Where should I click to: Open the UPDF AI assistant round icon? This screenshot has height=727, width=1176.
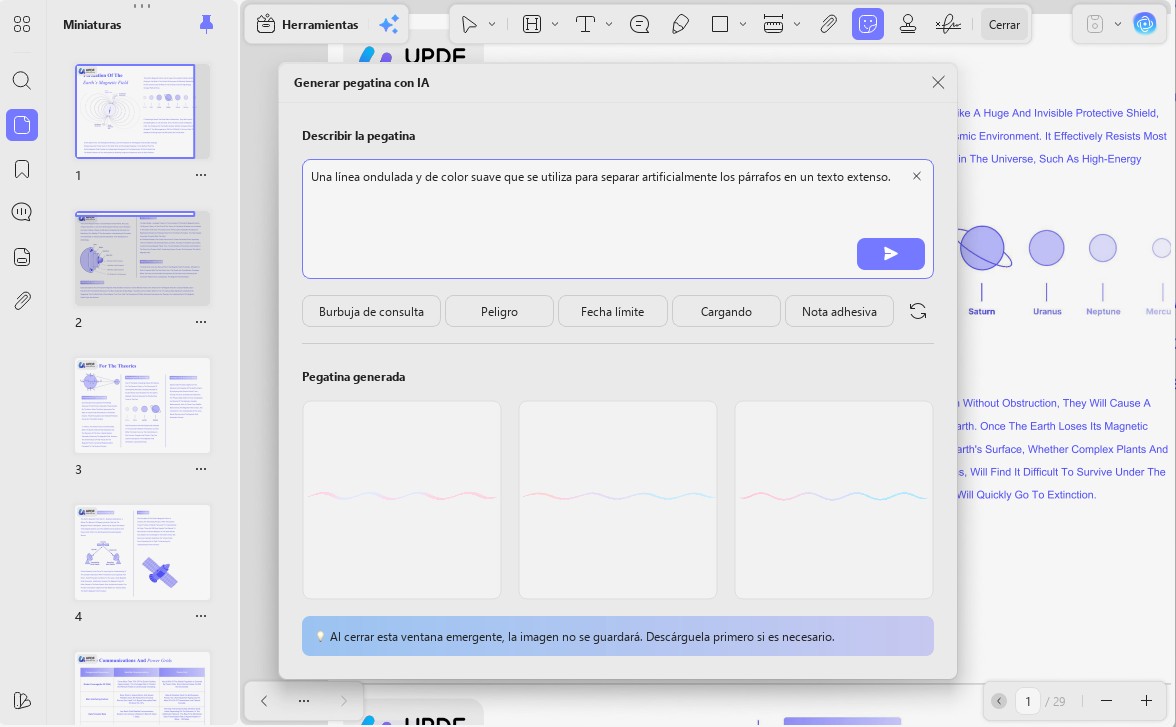point(1144,24)
